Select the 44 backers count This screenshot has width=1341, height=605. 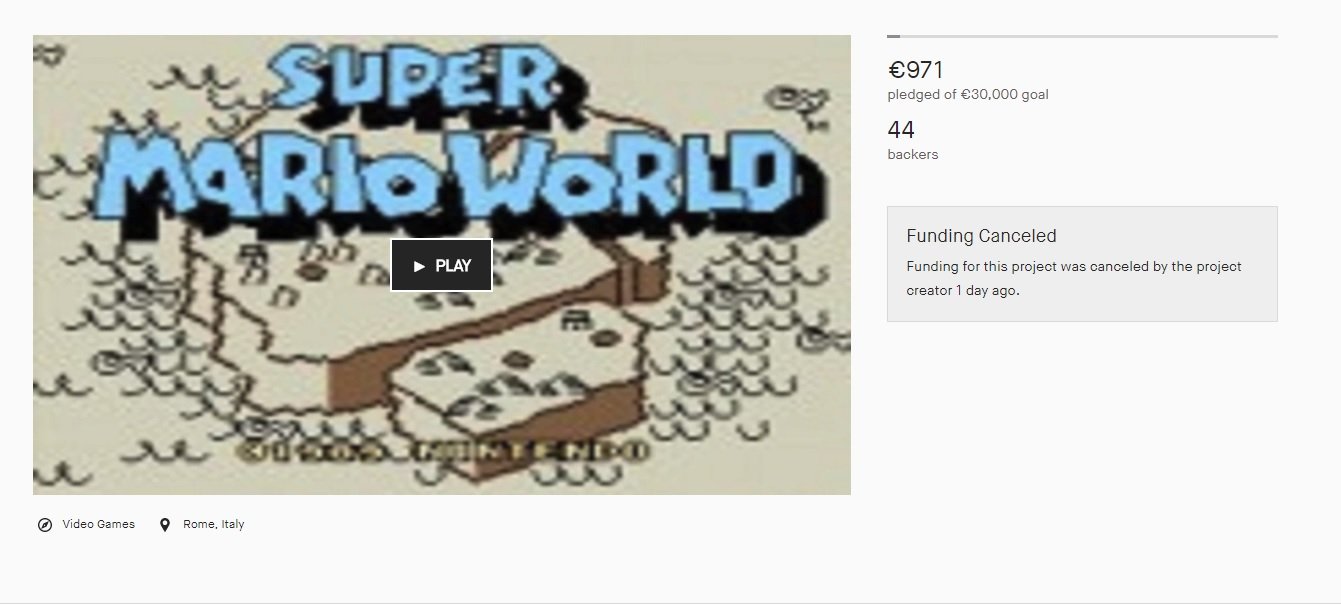(x=901, y=130)
